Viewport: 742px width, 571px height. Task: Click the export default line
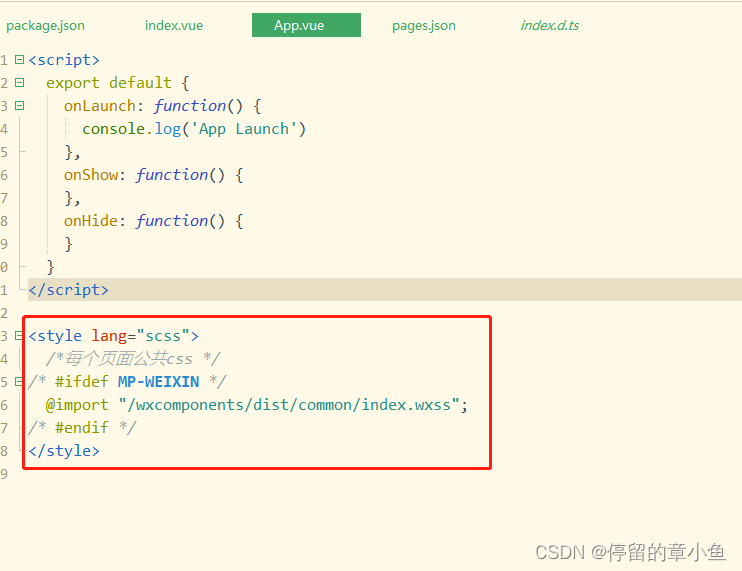pyautogui.click(x=118, y=83)
